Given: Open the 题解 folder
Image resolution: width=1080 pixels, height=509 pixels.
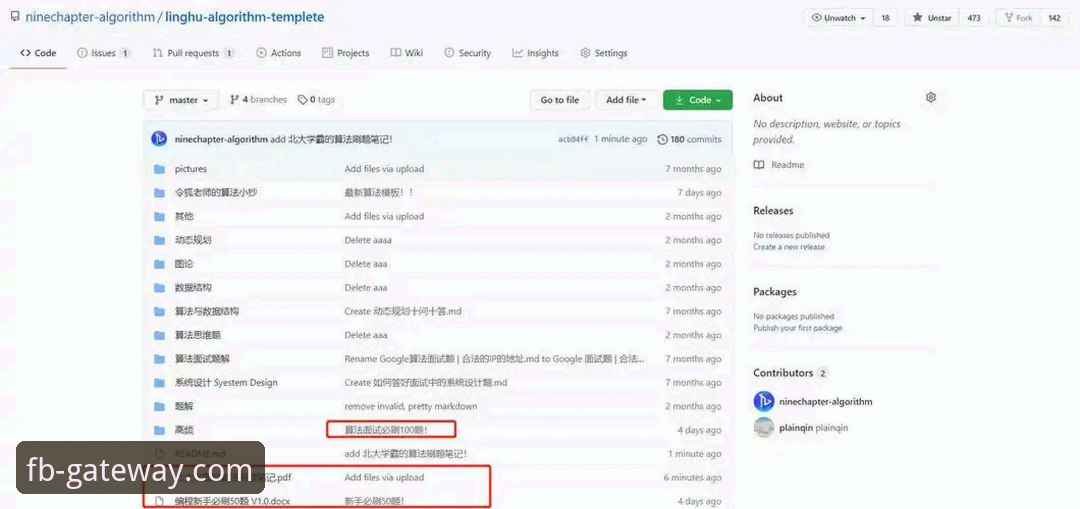Looking at the screenshot, I should coord(184,406).
